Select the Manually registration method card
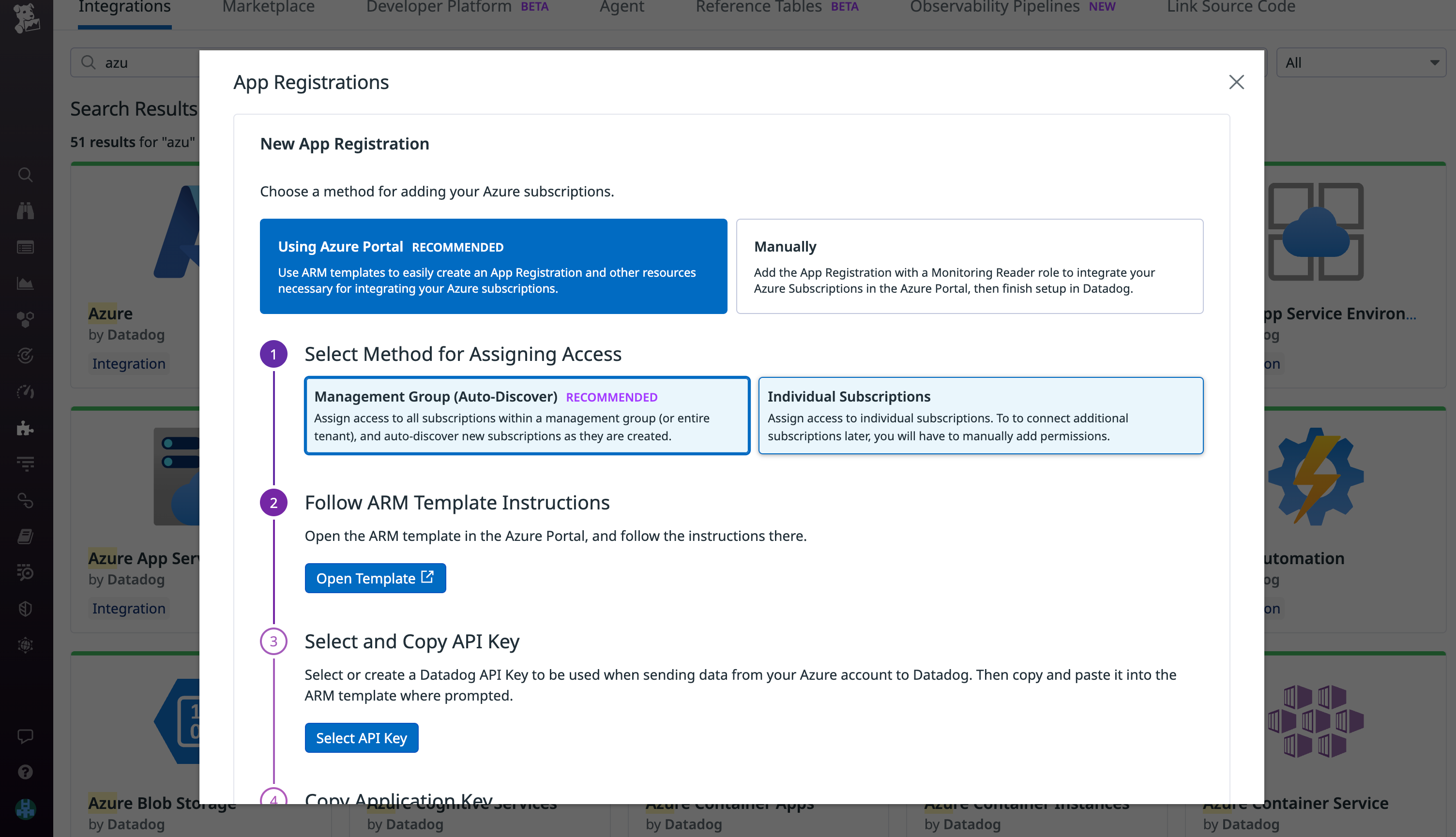 [x=970, y=266]
